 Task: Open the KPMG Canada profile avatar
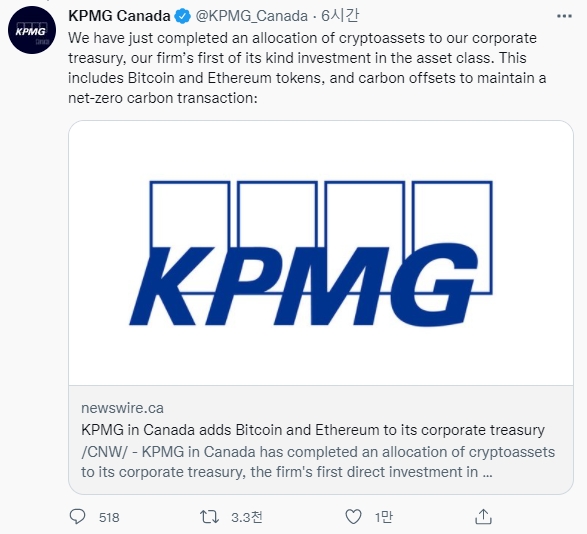32,30
